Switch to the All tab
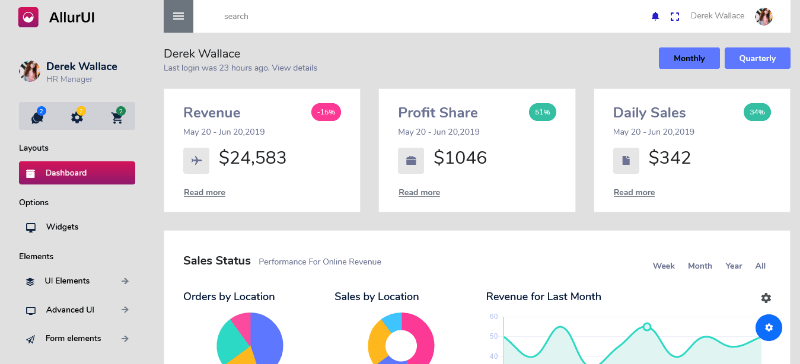Viewport: 800px width, 364px height. [x=761, y=266]
